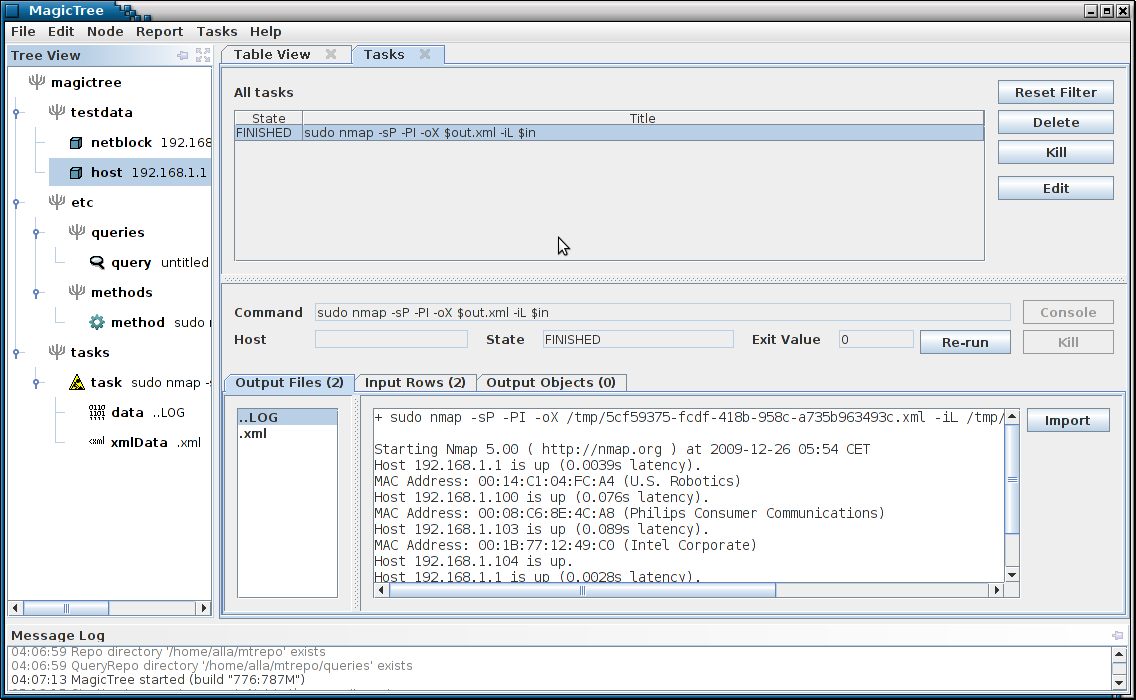Click the Exit Value field
Screen dimensions: 1136x700
876,339
